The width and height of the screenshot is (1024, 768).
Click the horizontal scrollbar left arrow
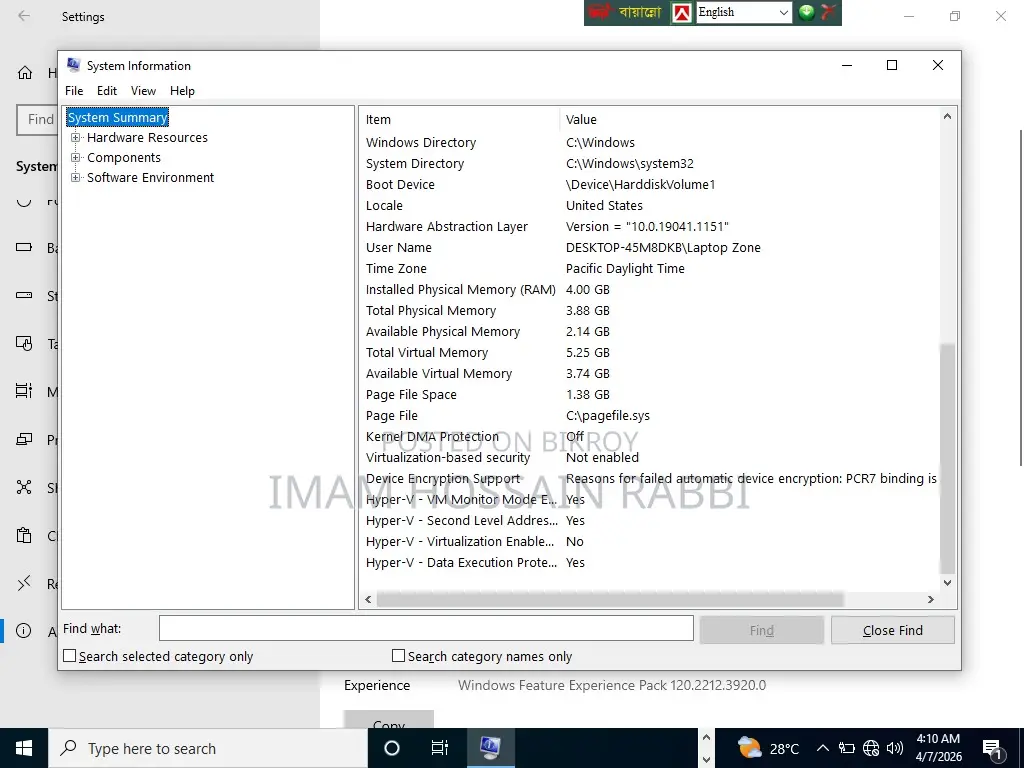point(368,599)
